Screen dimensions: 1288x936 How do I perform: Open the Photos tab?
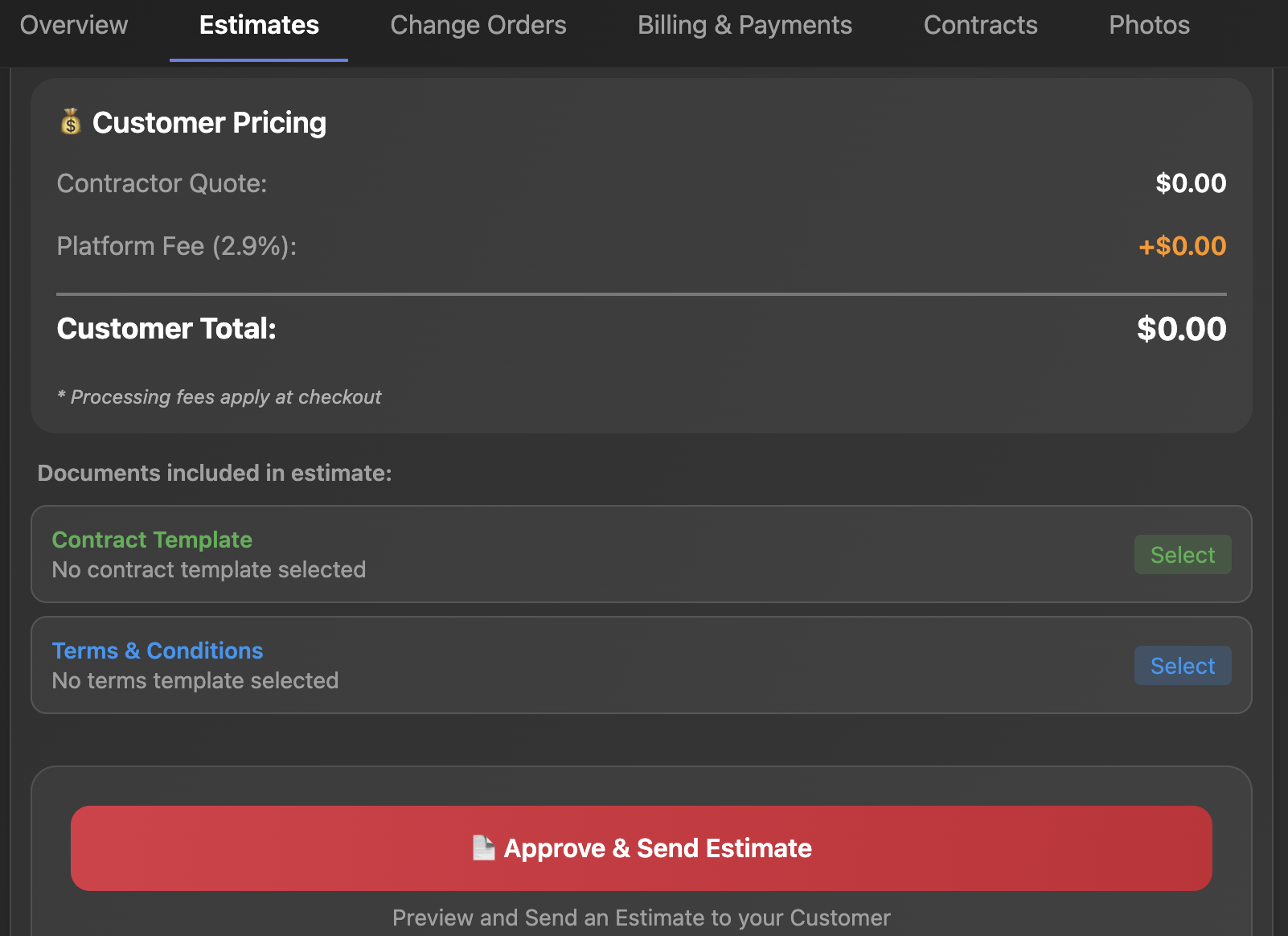pyautogui.click(x=1149, y=25)
